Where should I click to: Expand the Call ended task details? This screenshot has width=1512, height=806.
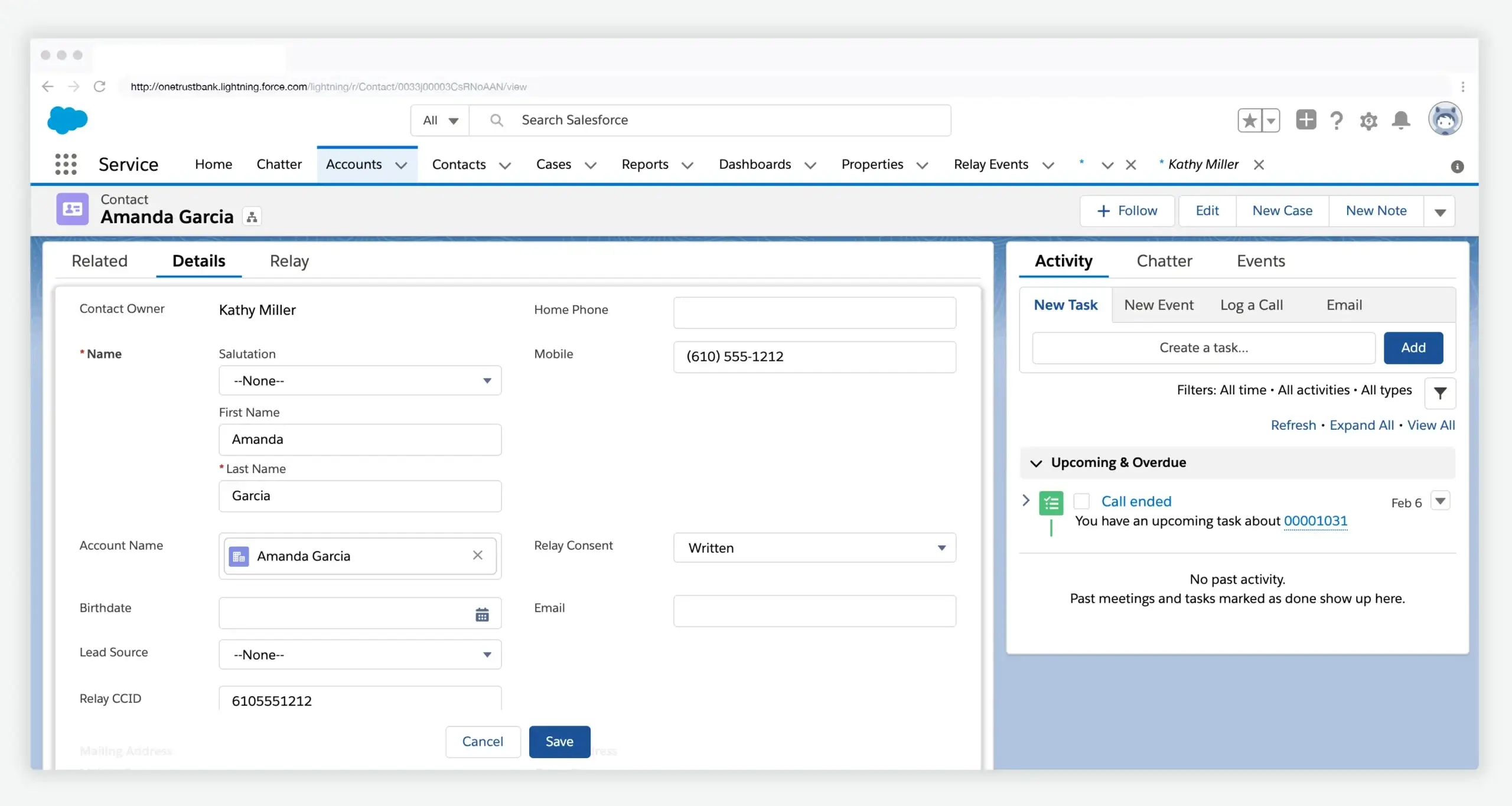(x=1026, y=501)
